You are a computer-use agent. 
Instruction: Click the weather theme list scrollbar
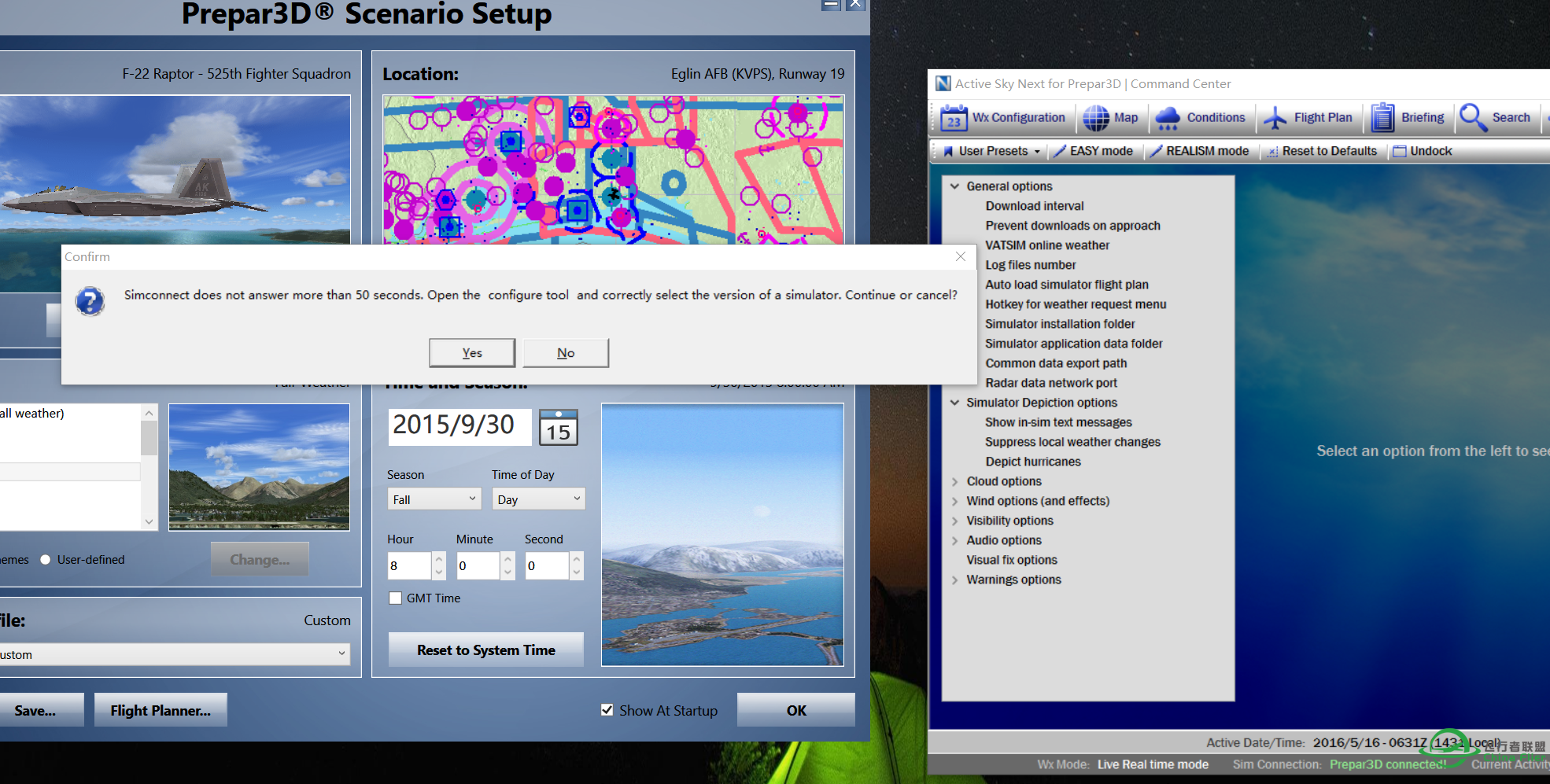[149, 467]
